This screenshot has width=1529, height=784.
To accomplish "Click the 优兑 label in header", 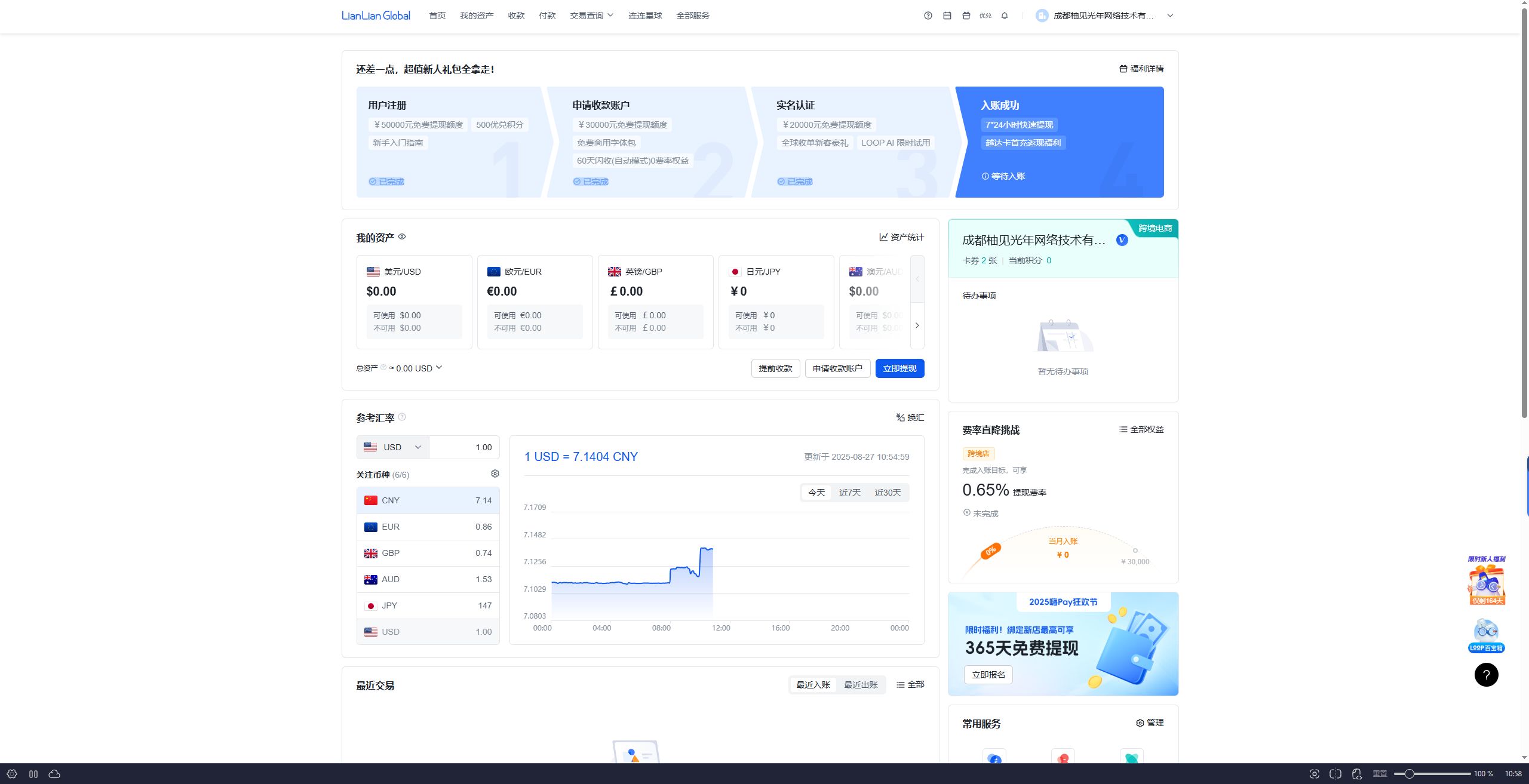I will 985,16.
